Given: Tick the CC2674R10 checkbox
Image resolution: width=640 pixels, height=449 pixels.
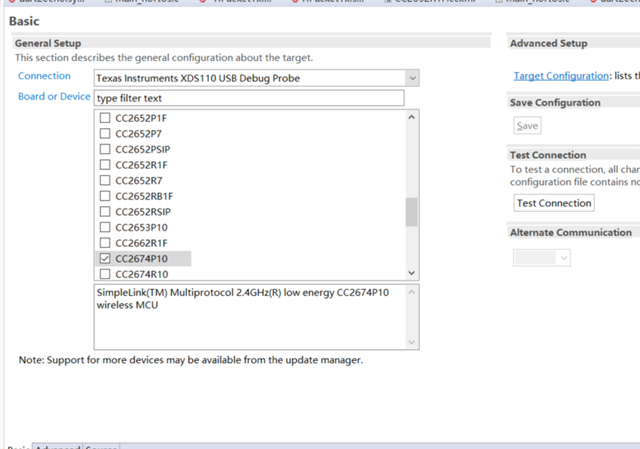Looking at the screenshot, I should pyautogui.click(x=105, y=274).
